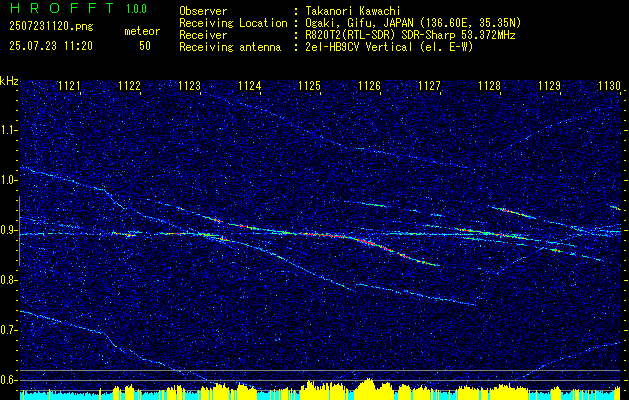This screenshot has width=629, height=400.
Task: Click the version number 1.0.0
Action: point(136,8)
